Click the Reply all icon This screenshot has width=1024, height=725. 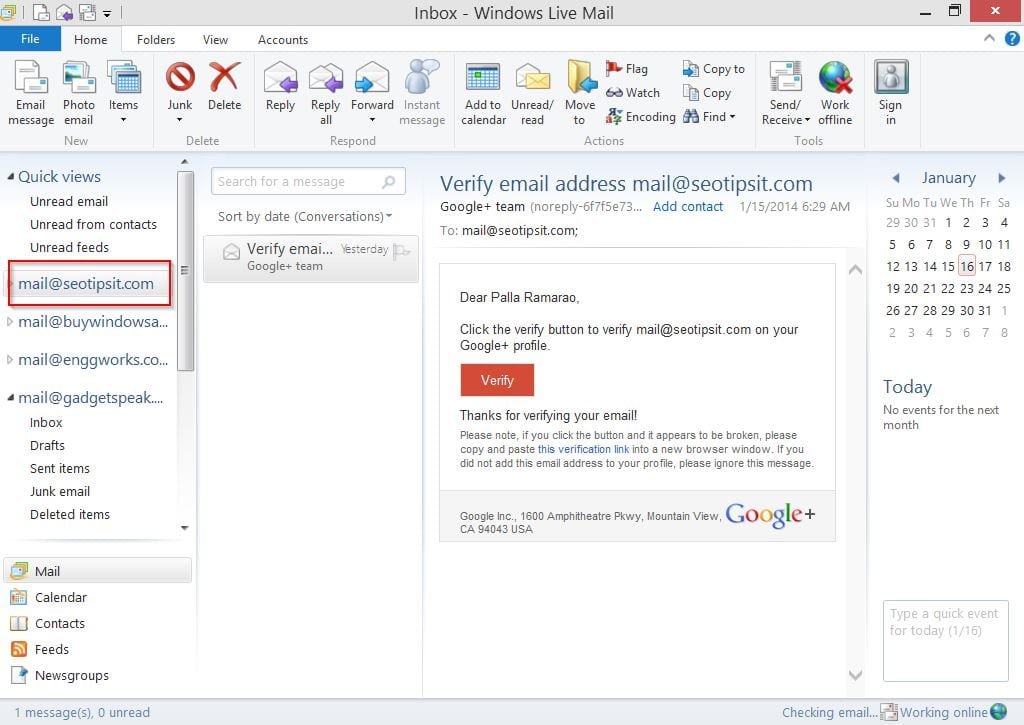point(325,78)
